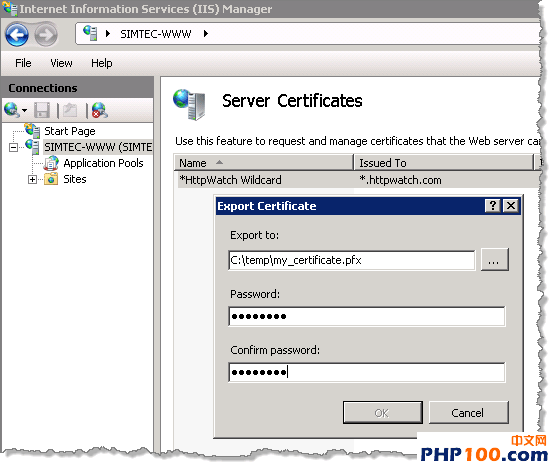The image size is (553, 466).
Task: Click the Server Certificates feature icon
Action: (x=189, y=104)
